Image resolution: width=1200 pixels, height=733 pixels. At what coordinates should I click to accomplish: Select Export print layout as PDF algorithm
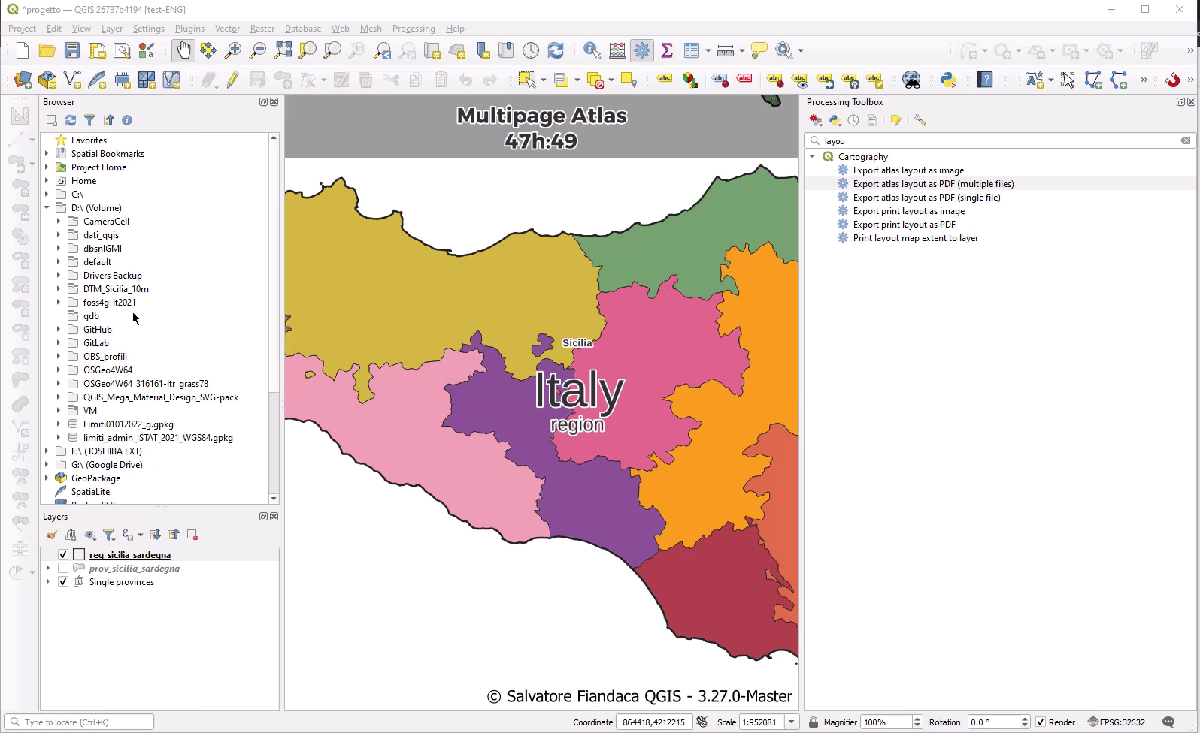tap(903, 225)
